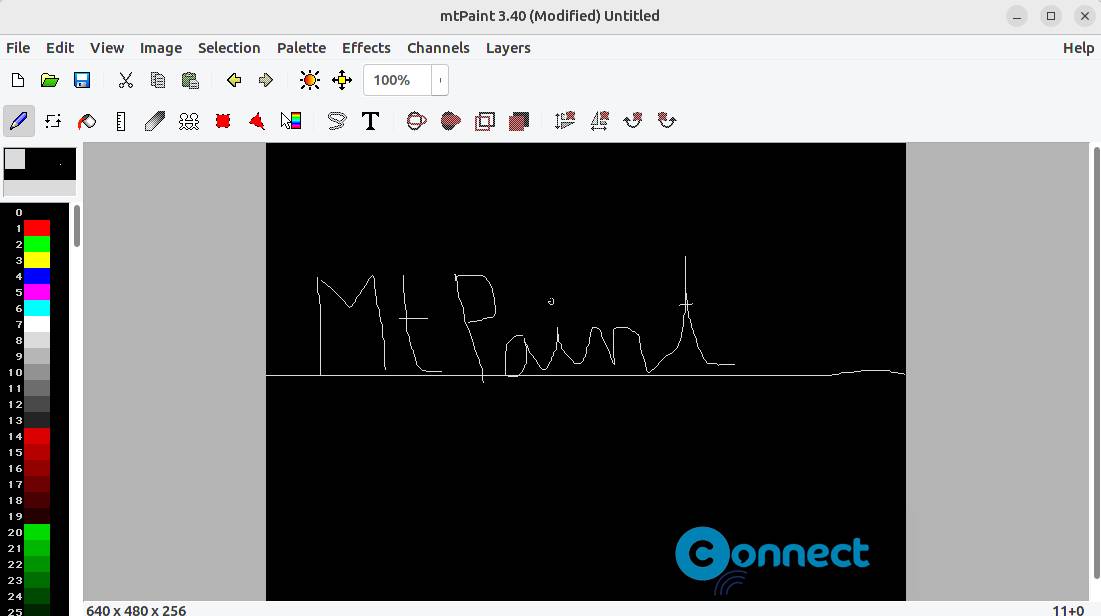This screenshot has width=1101, height=616.
Task: Select the Text tool
Action: (371, 121)
